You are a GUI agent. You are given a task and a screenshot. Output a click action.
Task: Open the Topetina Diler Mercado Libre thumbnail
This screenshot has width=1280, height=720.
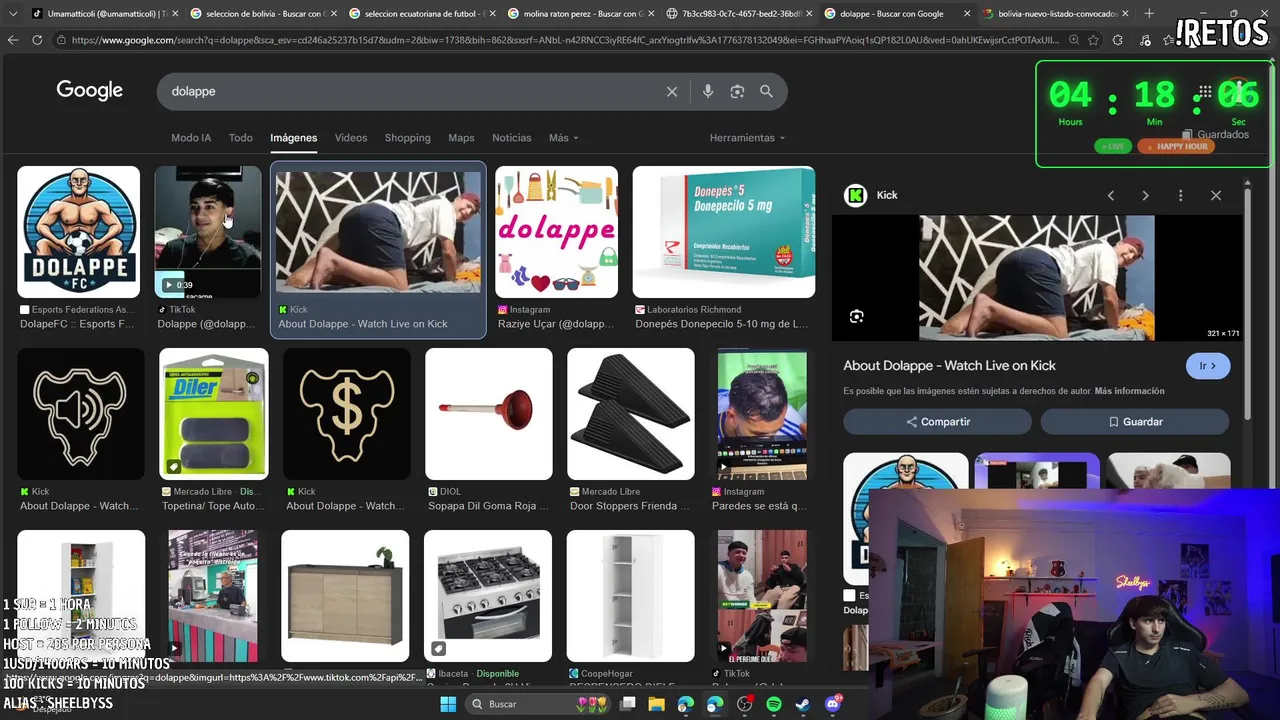tap(214, 414)
